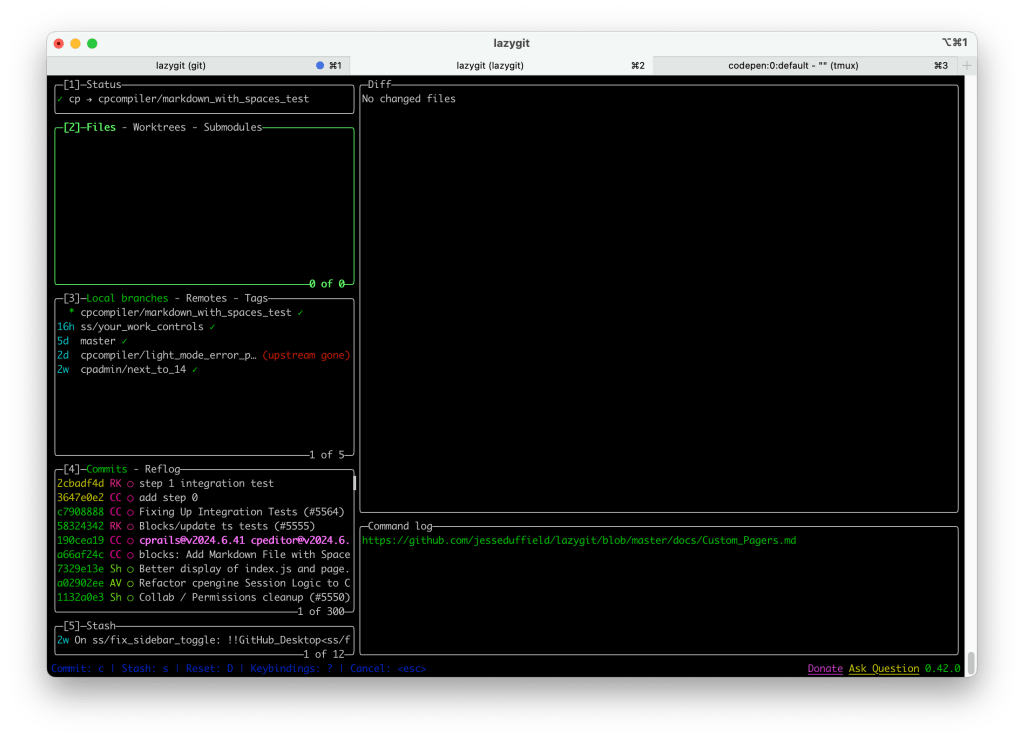Viewport: 1024px width, 739px height.
Task: Click the terminal window vertical scrollbar
Action: (x=972, y=663)
